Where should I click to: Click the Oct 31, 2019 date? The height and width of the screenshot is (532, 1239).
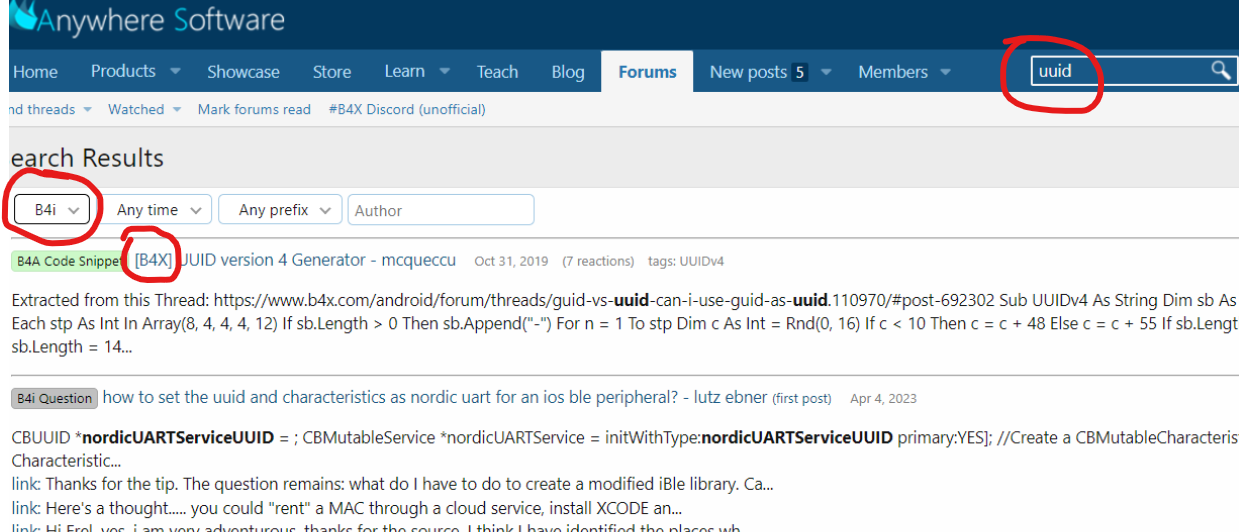tap(511, 261)
